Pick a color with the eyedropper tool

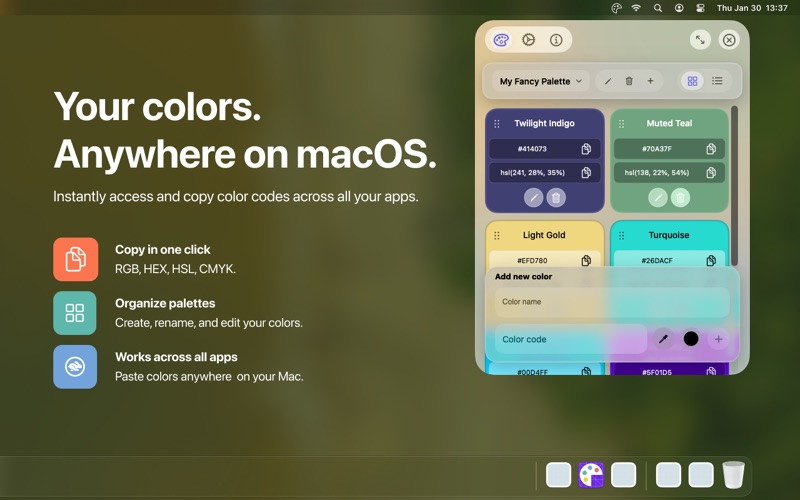point(663,339)
